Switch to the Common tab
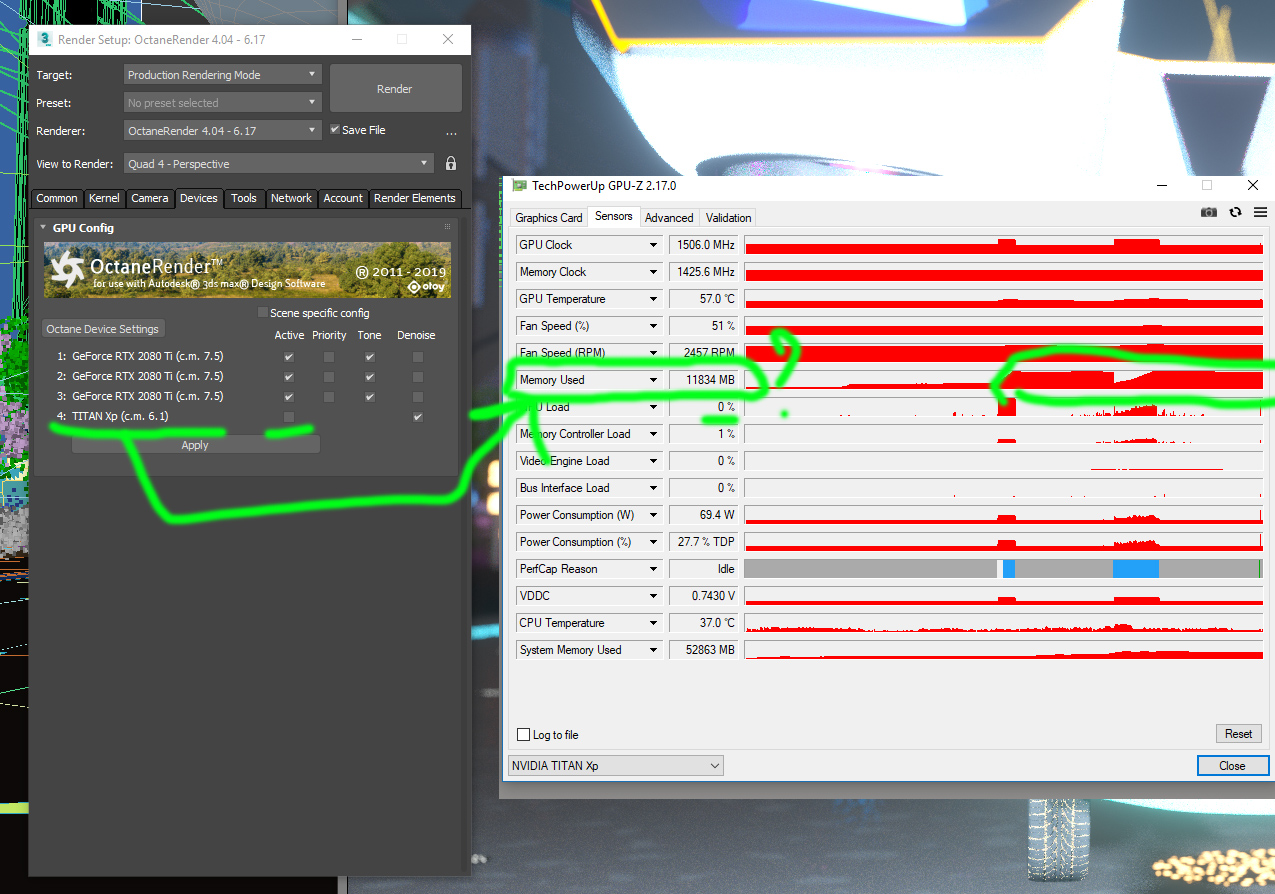This screenshot has width=1275, height=894. 57,198
